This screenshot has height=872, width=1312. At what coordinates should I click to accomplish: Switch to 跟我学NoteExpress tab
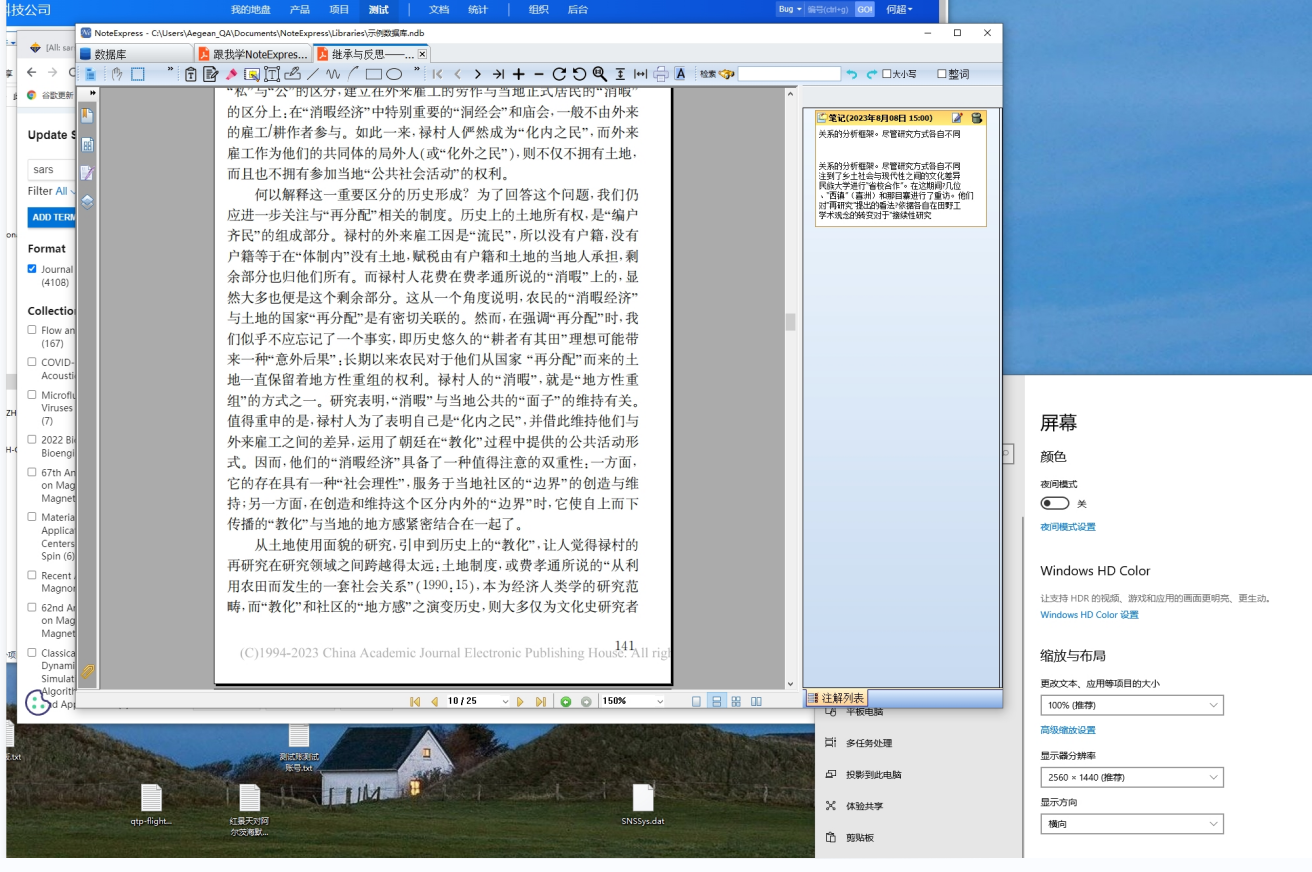coord(254,54)
